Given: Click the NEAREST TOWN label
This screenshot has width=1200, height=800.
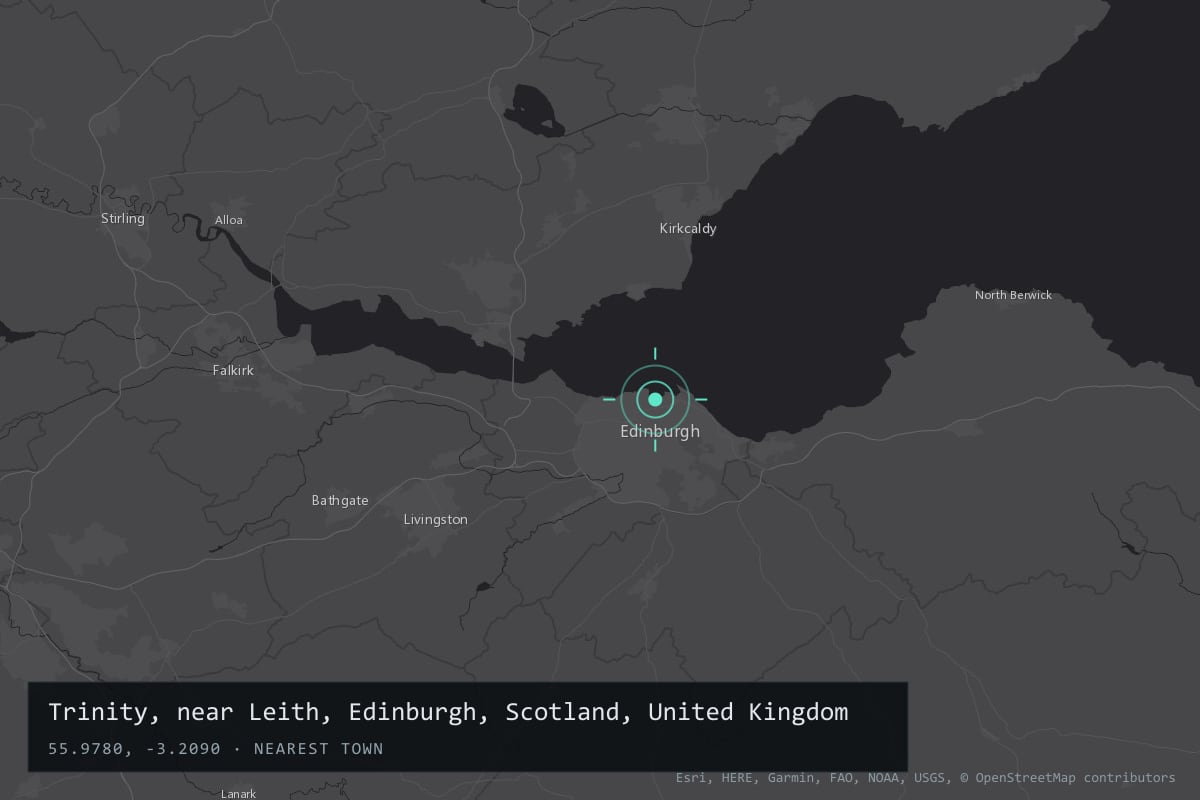Looking at the screenshot, I should (319, 748).
